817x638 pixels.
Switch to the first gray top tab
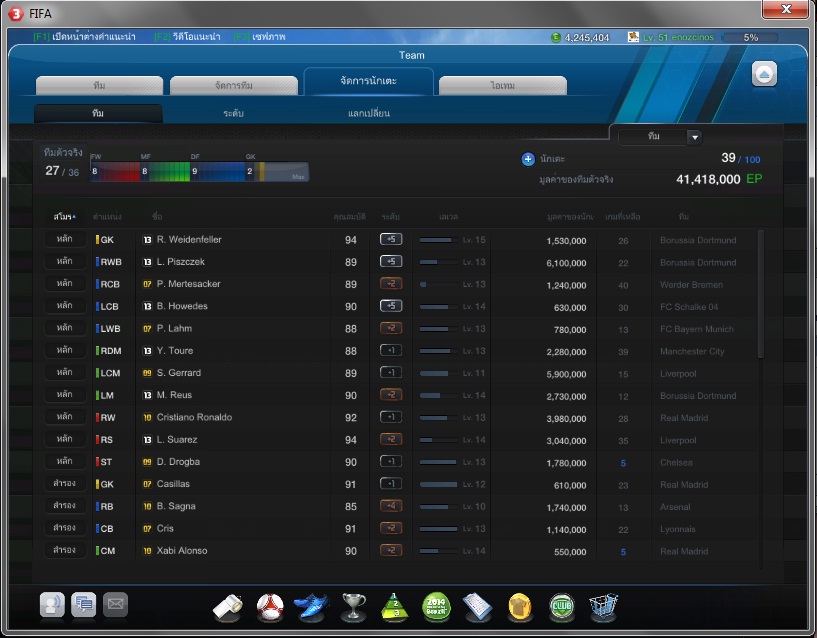pos(99,85)
